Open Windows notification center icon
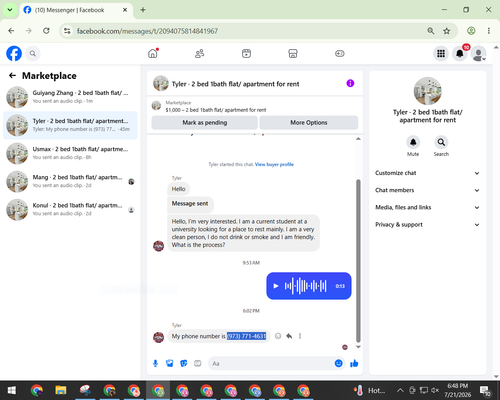The height and width of the screenshot is (400, 500). 485,390
